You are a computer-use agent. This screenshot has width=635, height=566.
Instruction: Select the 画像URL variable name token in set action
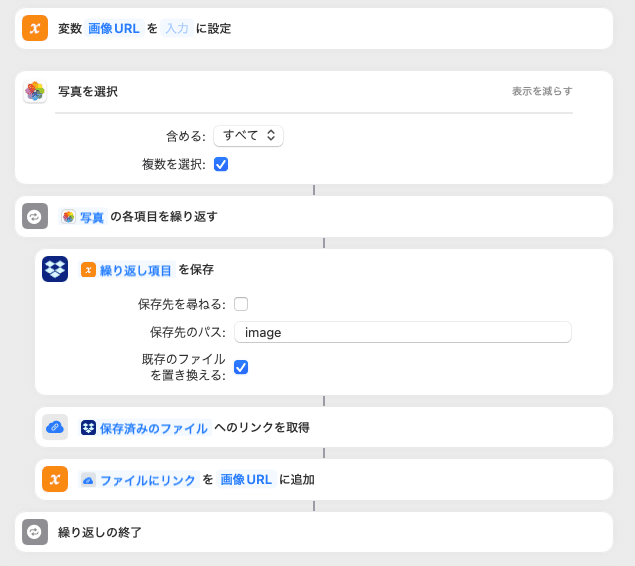pyautogui.click(x=114, y=28)
